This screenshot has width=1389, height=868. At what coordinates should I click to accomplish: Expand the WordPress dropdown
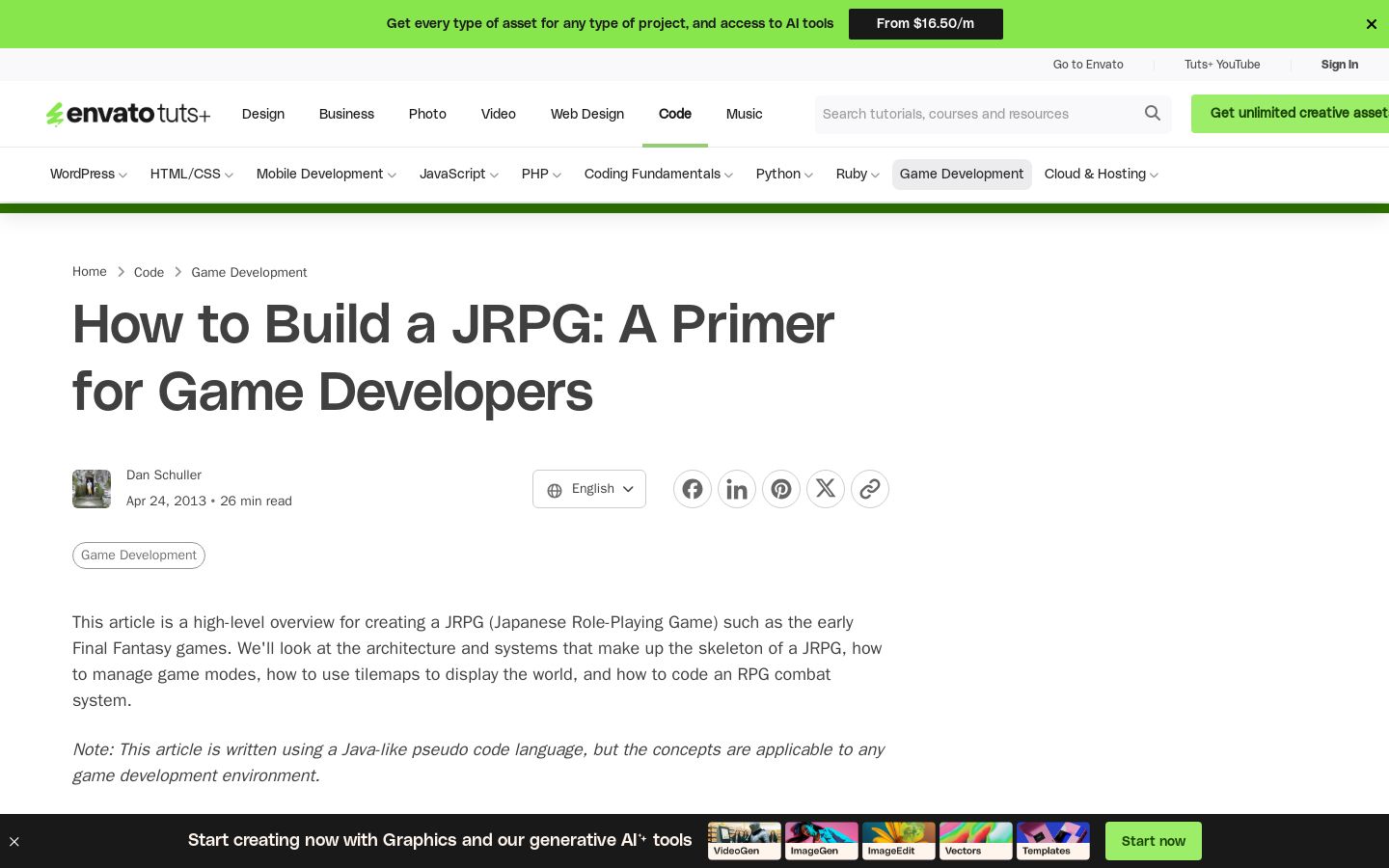(x=89, y=175)
